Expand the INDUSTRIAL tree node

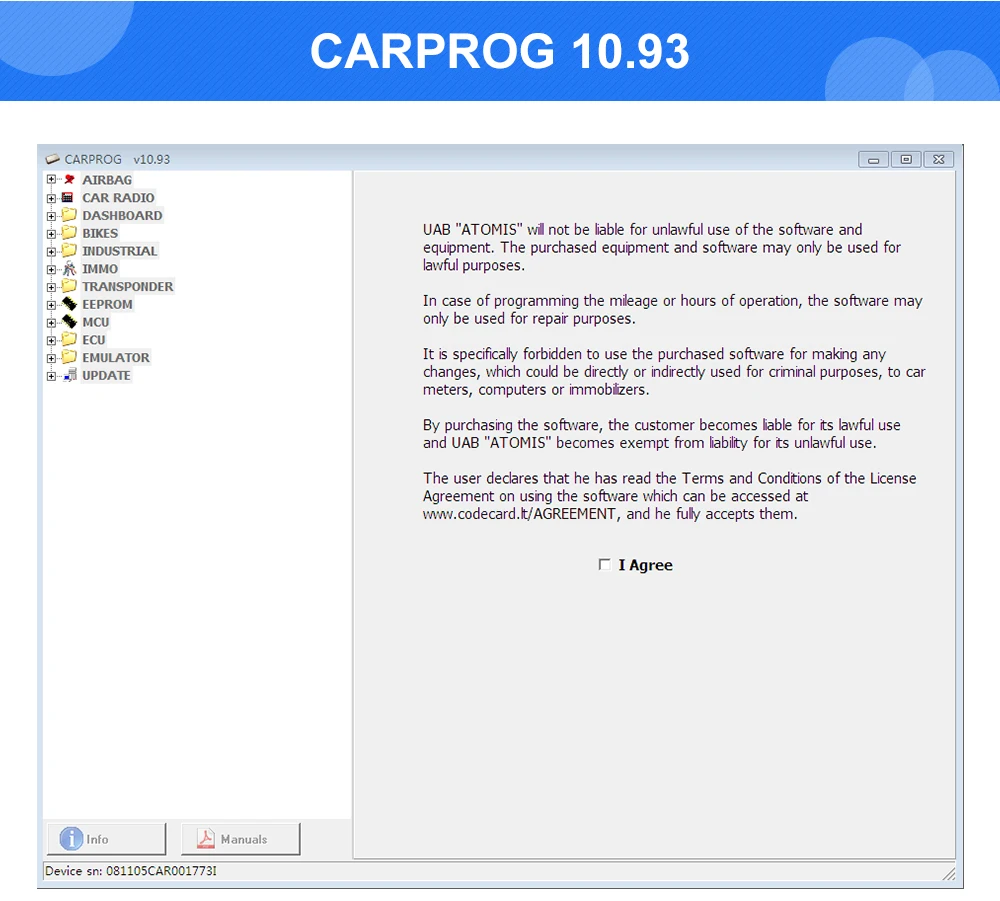click(51, 251)
